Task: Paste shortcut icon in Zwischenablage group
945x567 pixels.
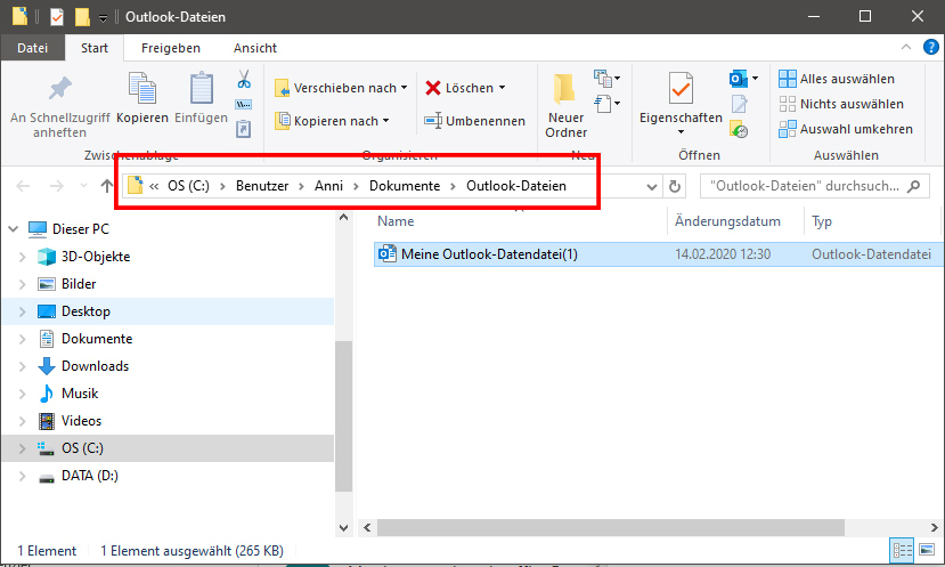Action: click(243, 128)
